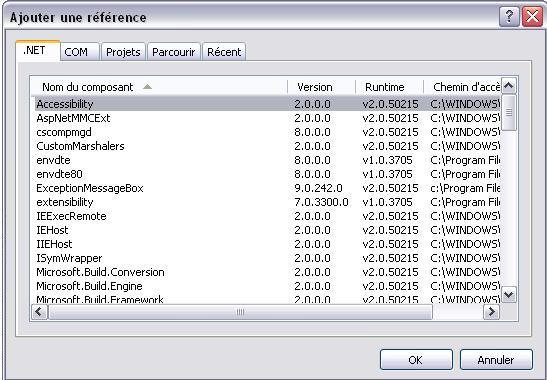The image size is (547, 380).
Task: Sort by the Version column header
Action: click(321, 87)
